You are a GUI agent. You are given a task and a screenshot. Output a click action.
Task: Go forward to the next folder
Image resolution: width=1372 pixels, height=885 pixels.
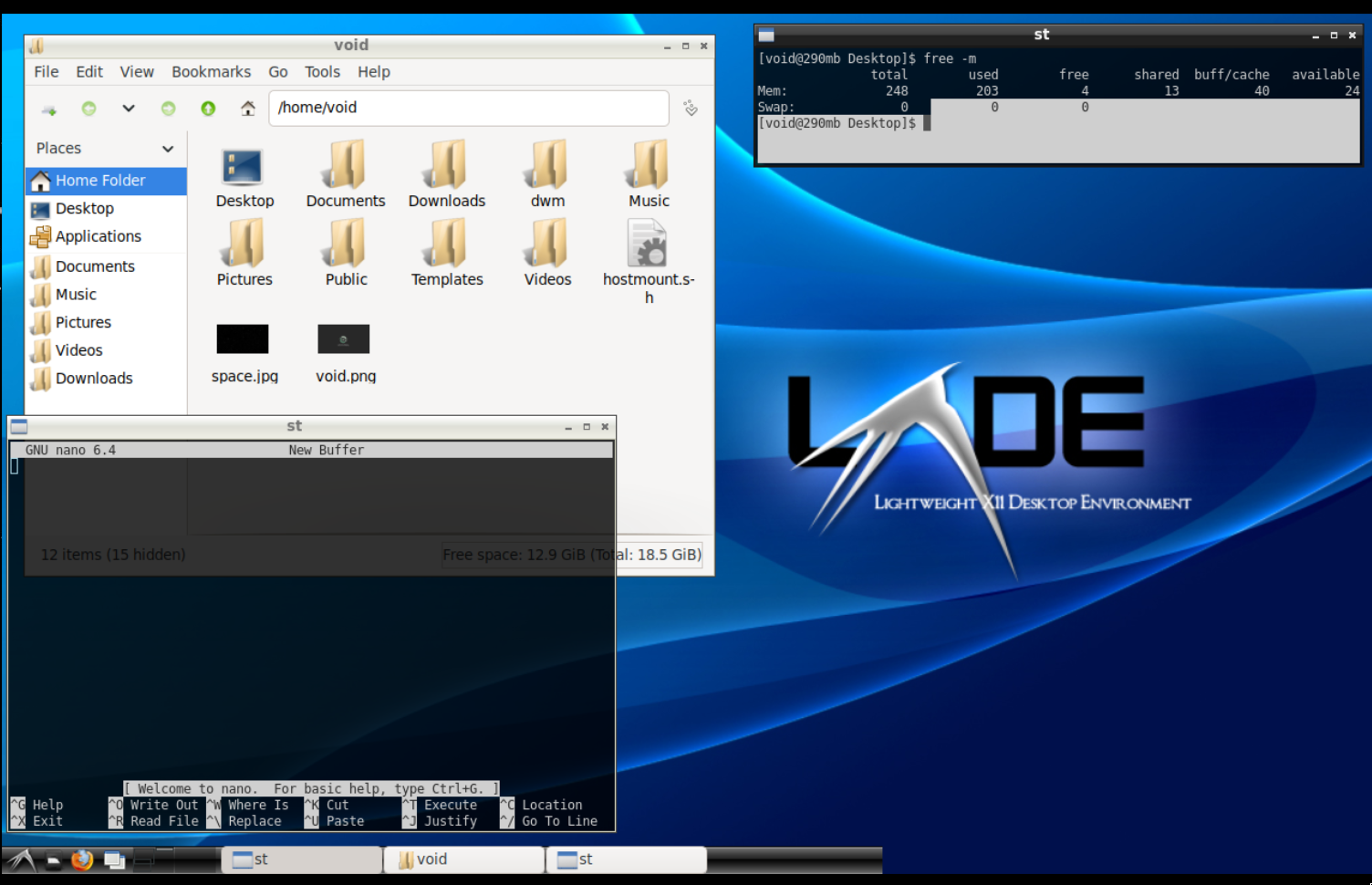pyautogui.click(x=168, y=109)
